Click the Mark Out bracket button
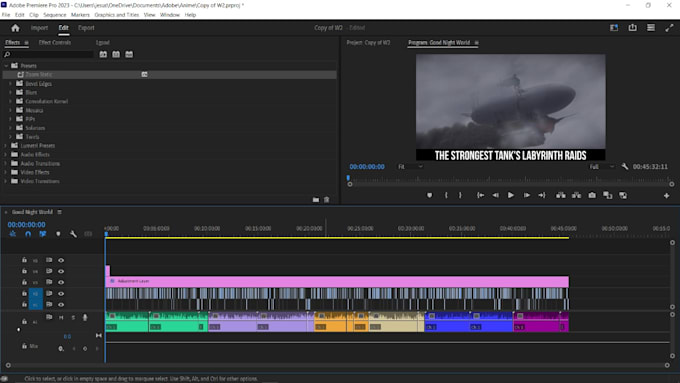 [460, 196]
